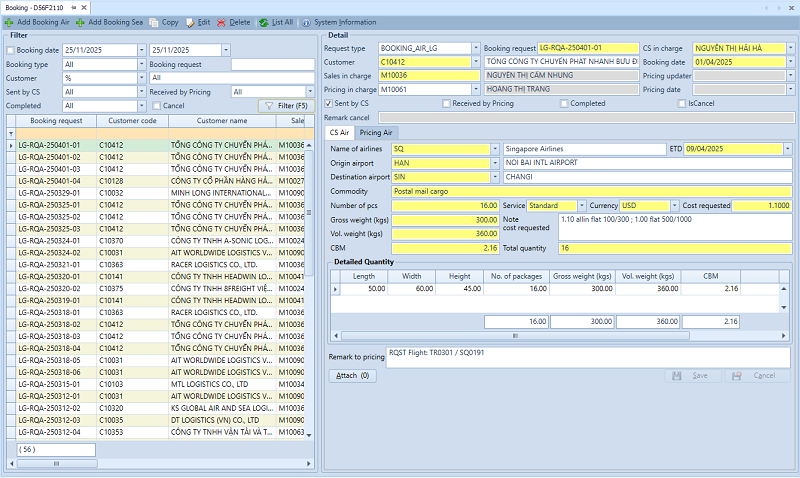Image resolution: width=800 pixels, height=478 pixels.
Task: Toggle the Received by Pricing checkbox in Detail
Action: click(x=446, y=103)
